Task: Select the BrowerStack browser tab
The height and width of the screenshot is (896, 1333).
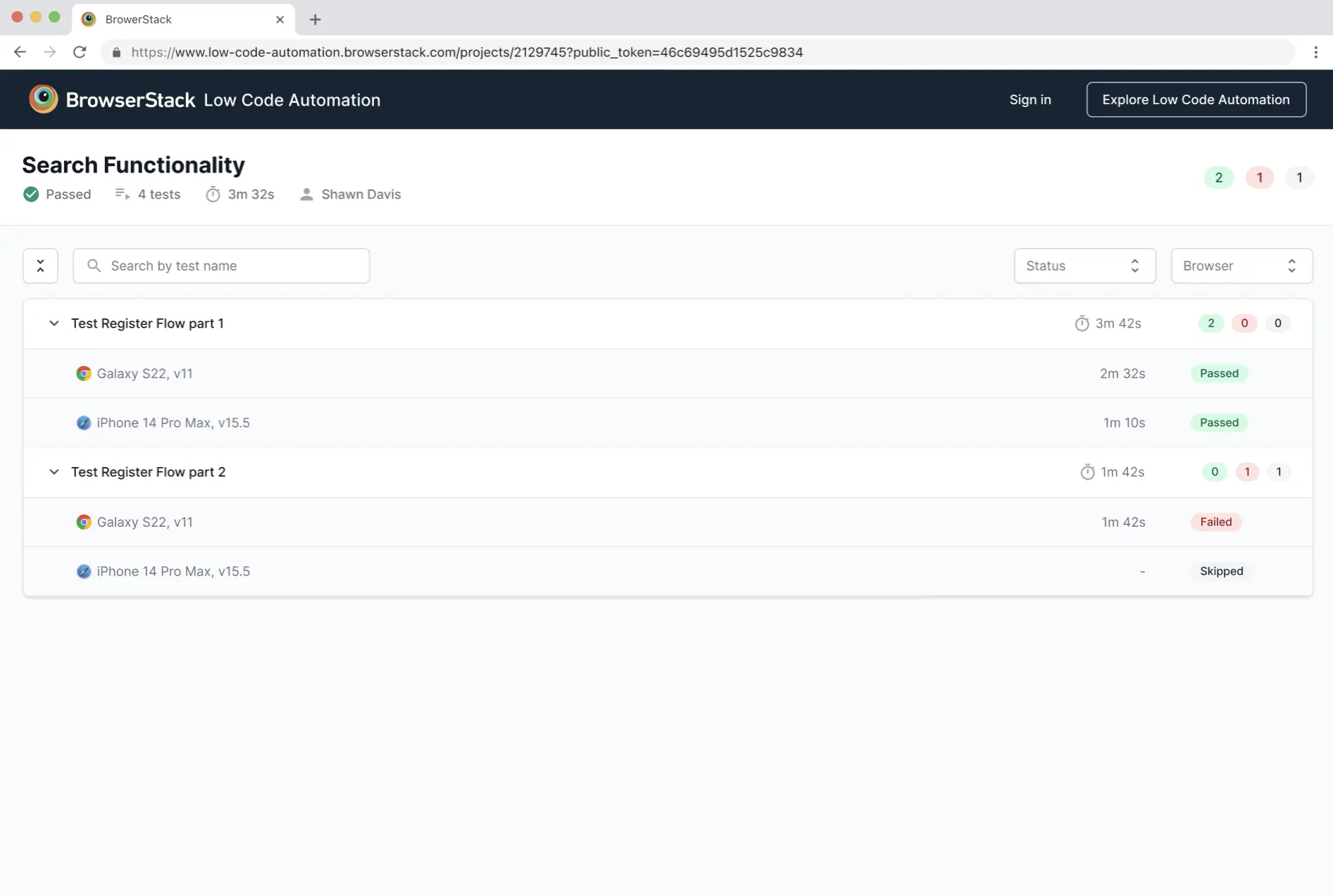Action: (x=176, y=20)
